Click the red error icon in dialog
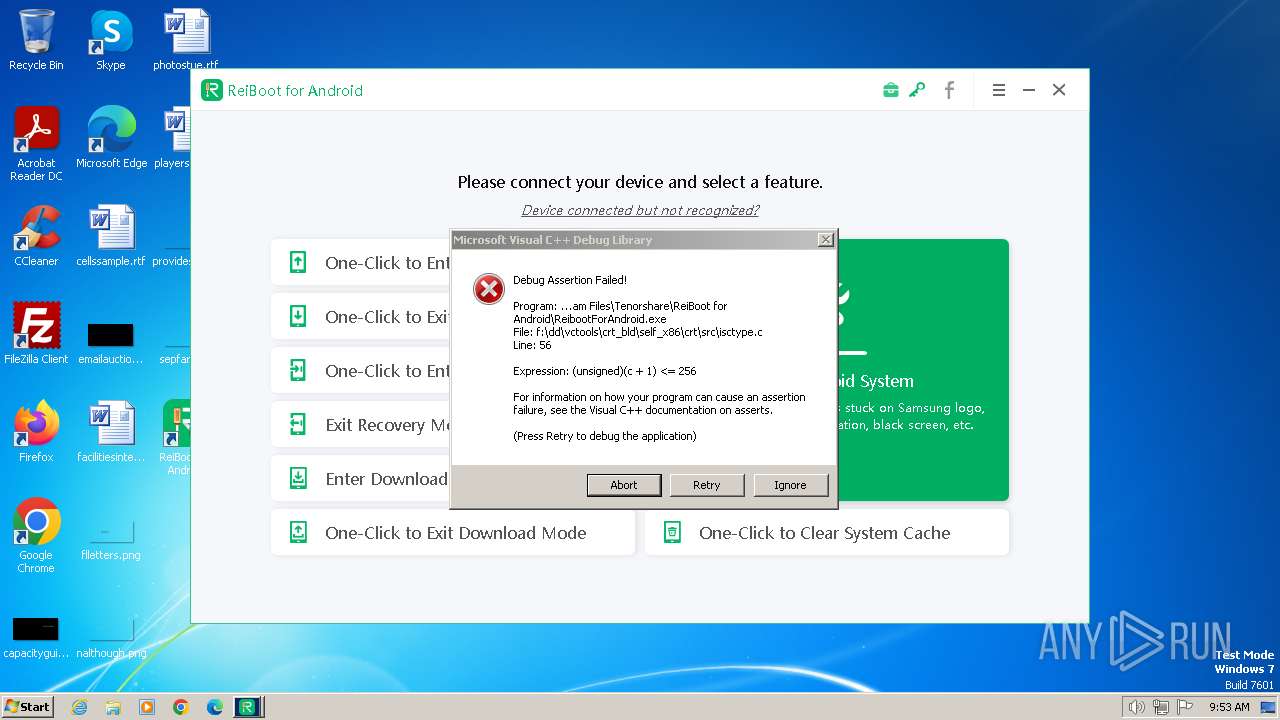 pos(488,289)
